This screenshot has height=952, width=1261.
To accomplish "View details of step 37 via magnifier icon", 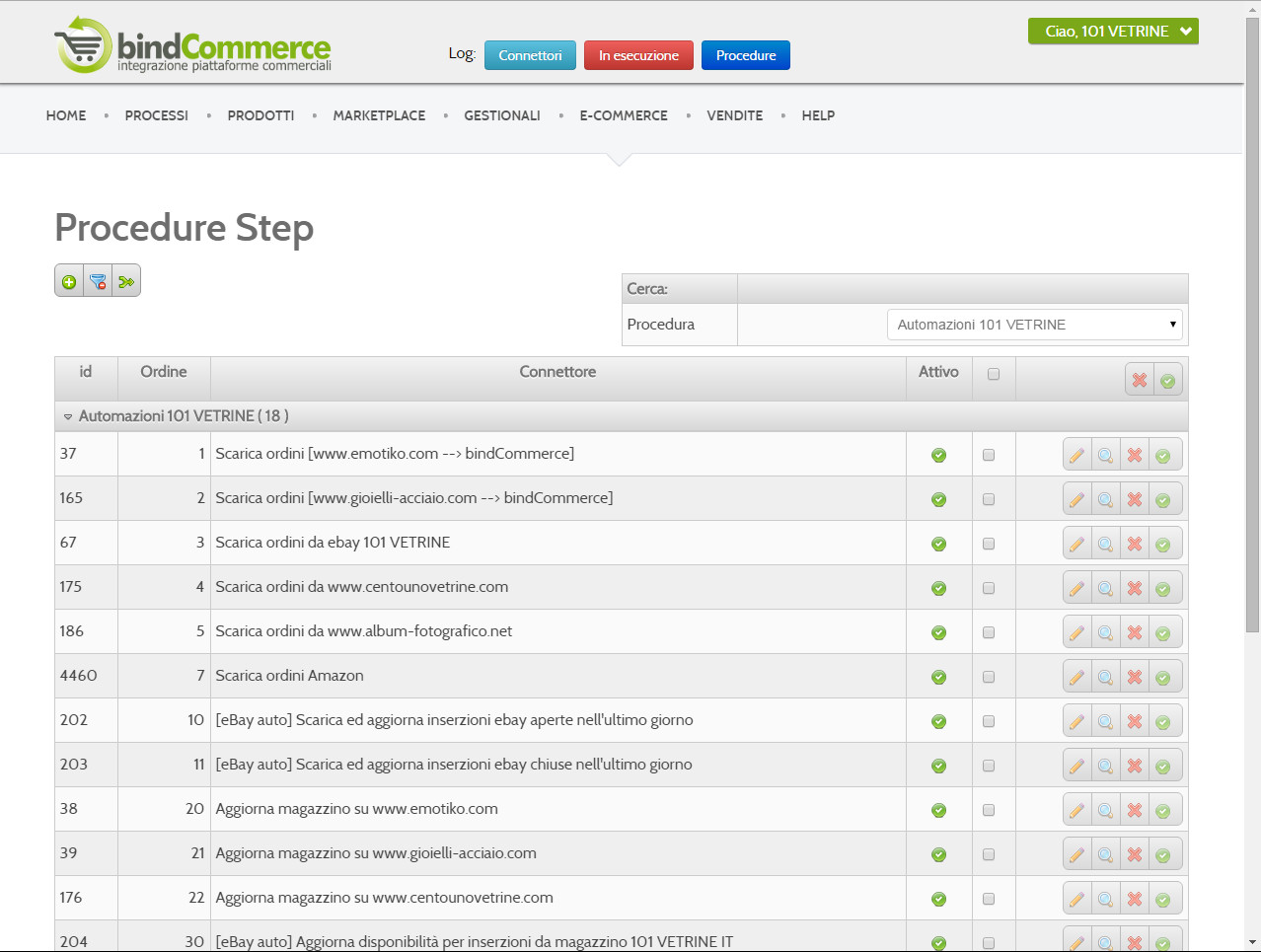I will pos(1106,455).
